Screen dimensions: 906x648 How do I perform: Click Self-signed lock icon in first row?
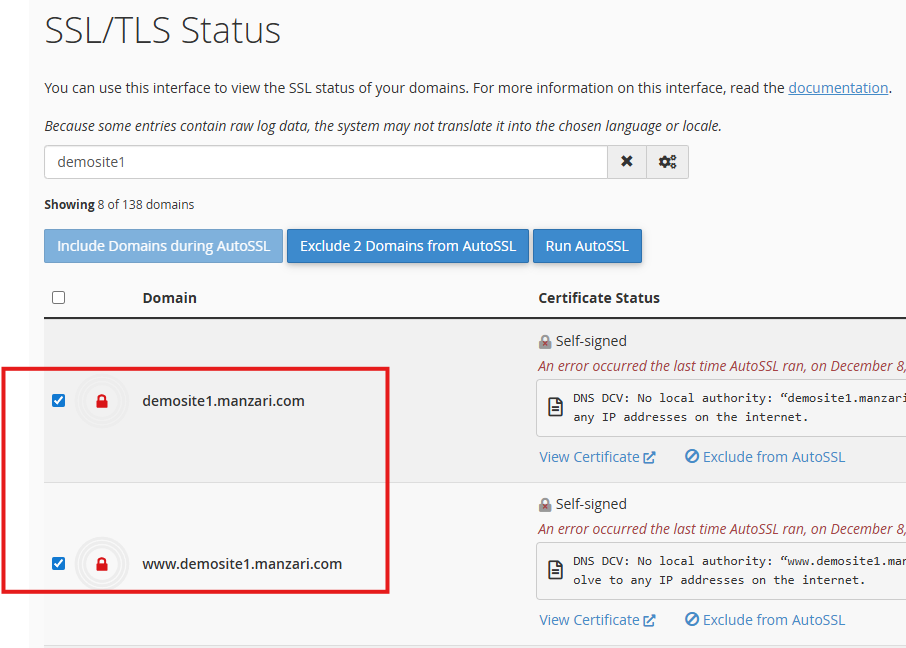click(545, 341)
